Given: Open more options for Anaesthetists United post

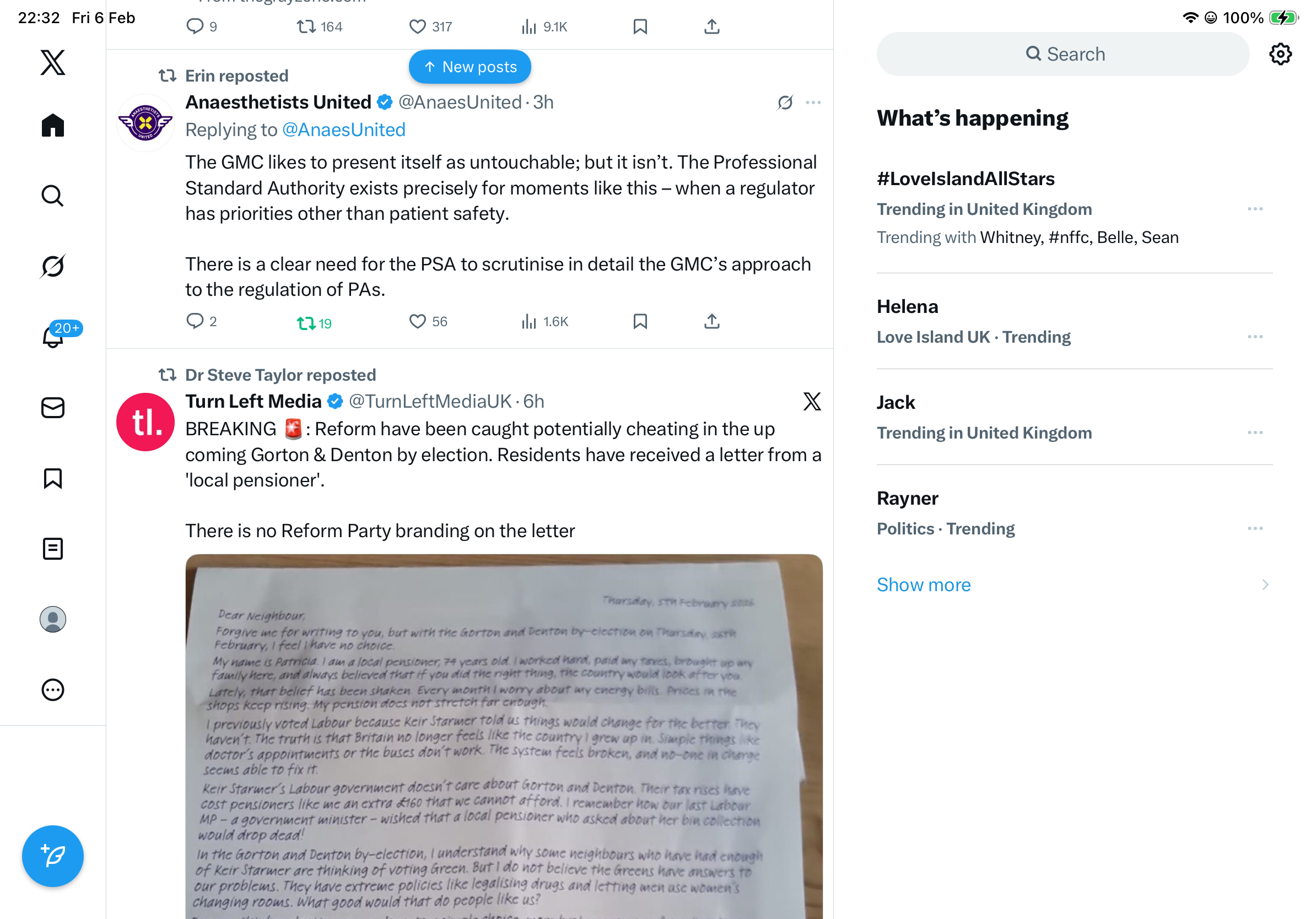Looking at the screenshot, I should [x=813, y=102].
